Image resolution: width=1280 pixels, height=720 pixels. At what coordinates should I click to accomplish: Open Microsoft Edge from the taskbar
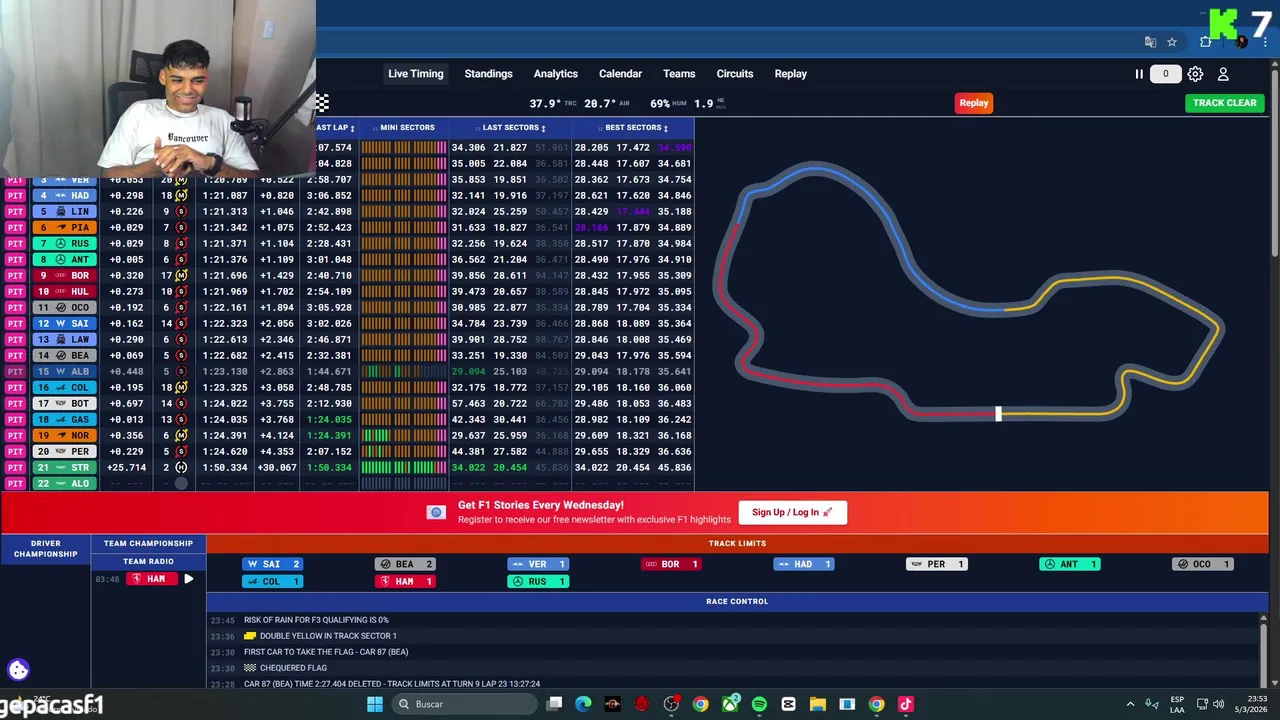[583, 704]
